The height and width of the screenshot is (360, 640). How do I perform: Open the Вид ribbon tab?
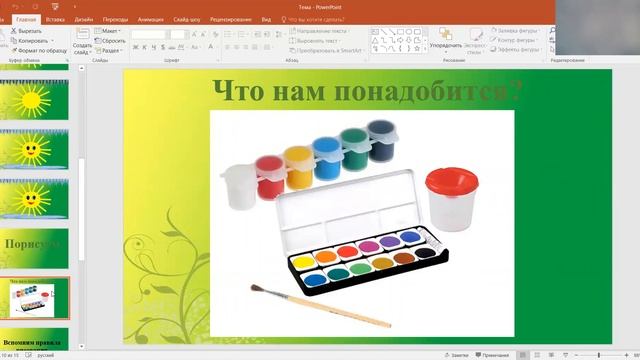[x=266, y=20]
